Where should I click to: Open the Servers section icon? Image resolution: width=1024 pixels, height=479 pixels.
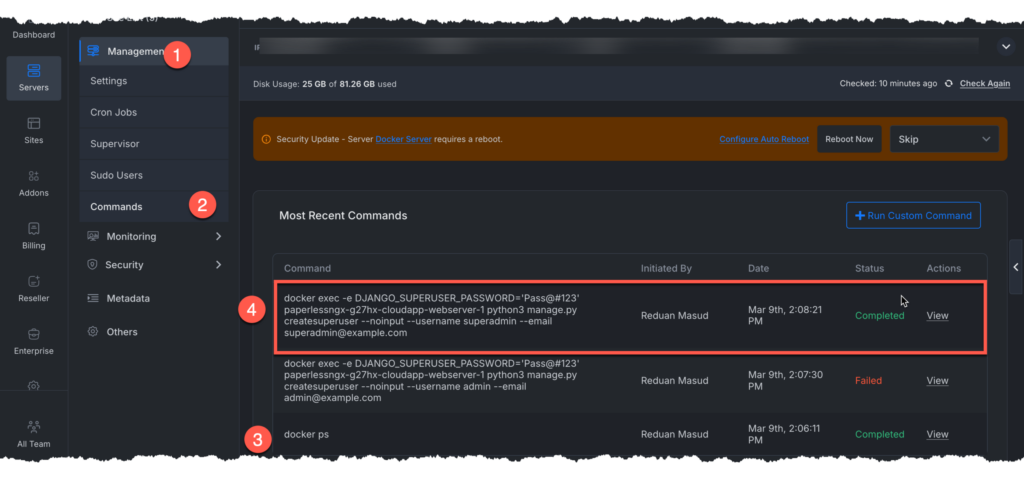pos(33,71)
